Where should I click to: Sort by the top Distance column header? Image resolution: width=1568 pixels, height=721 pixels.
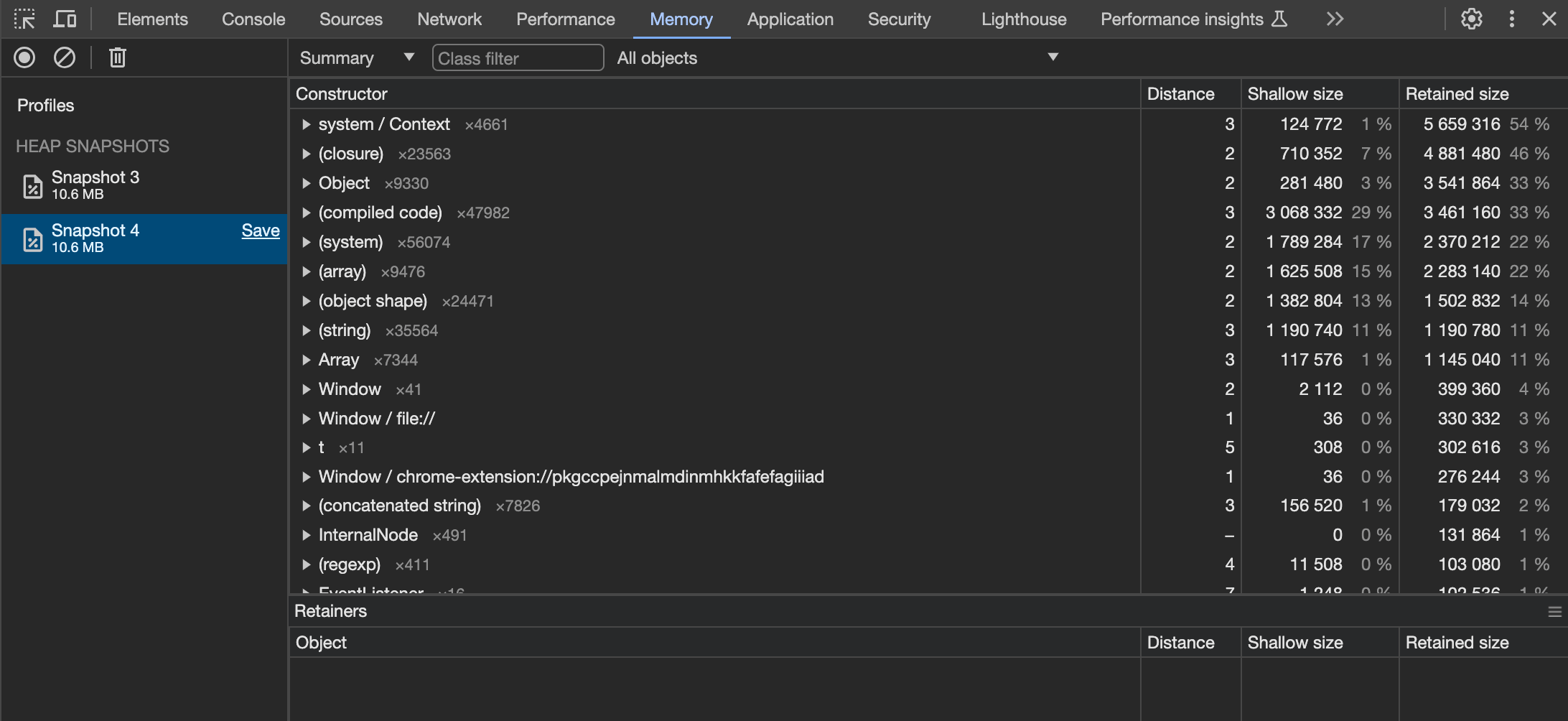point(1191,94)
